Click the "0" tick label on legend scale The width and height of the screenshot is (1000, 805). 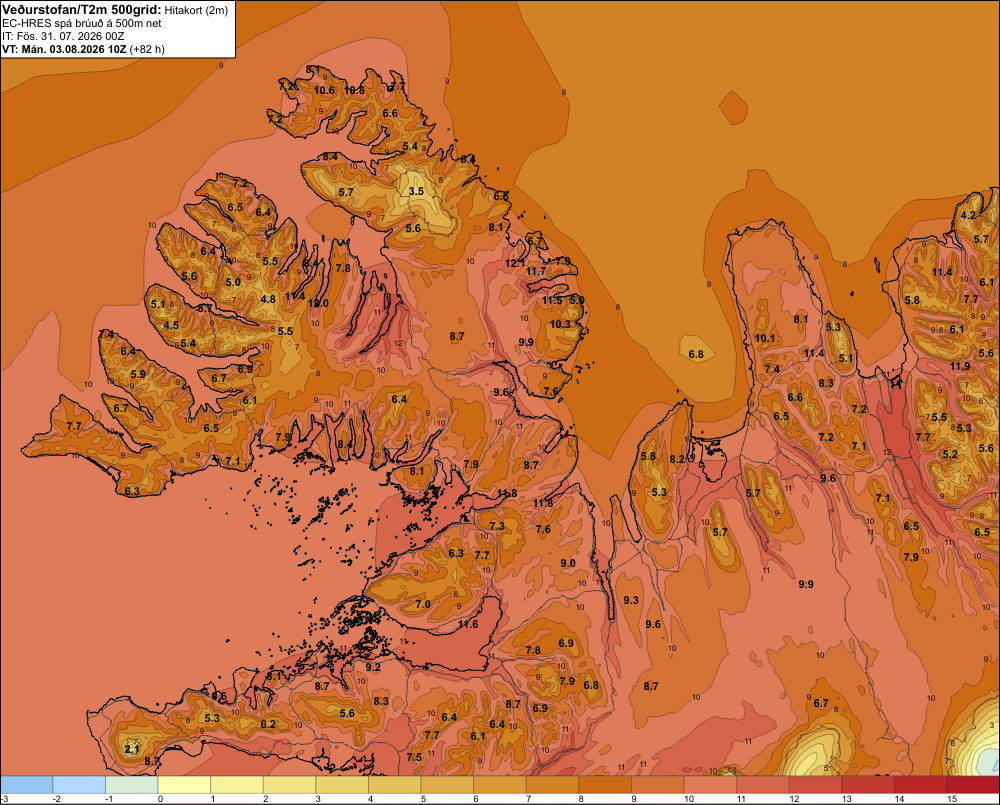tap(160, 799)
